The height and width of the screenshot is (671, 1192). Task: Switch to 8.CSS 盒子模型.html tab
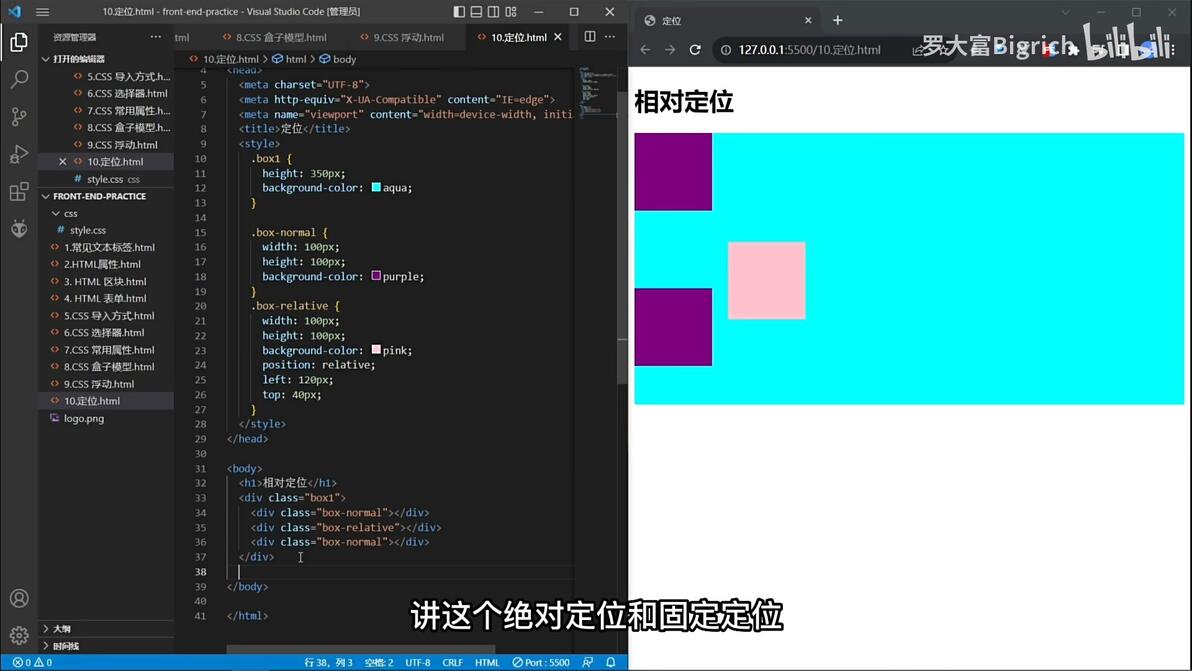(x=274, y=37)
